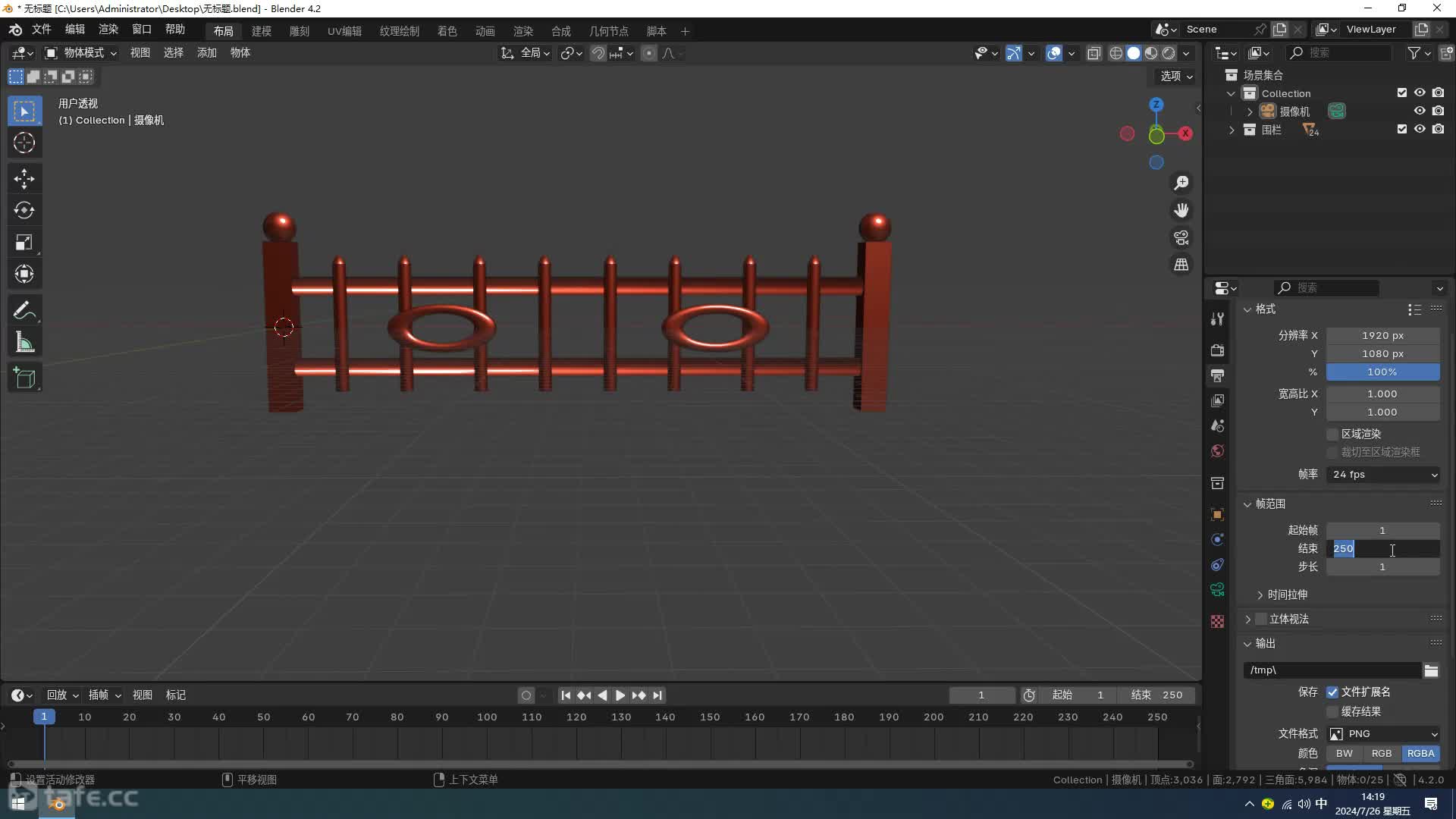The image size is (1456, 819).
Task: Open the 添加 menu in viewport header
Action: click(207, 53)
